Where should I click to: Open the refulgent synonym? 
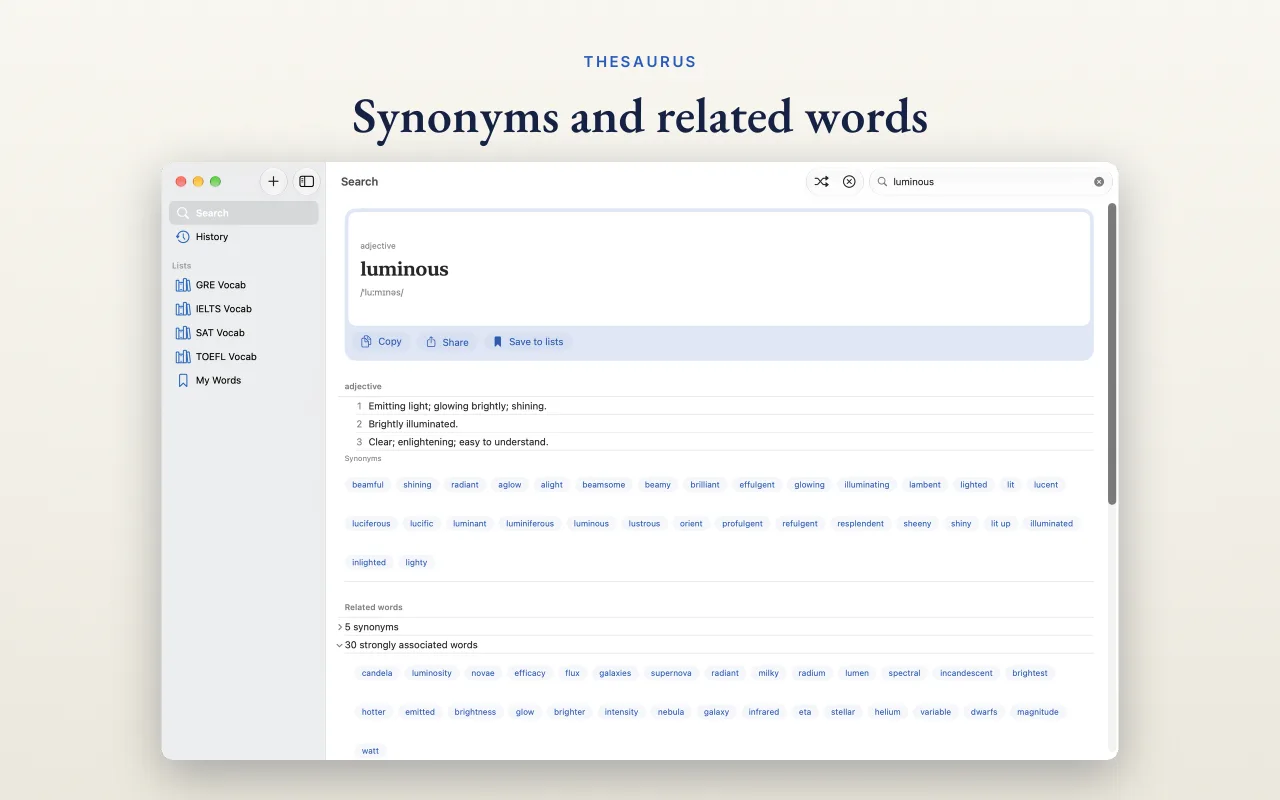(800, 524)
